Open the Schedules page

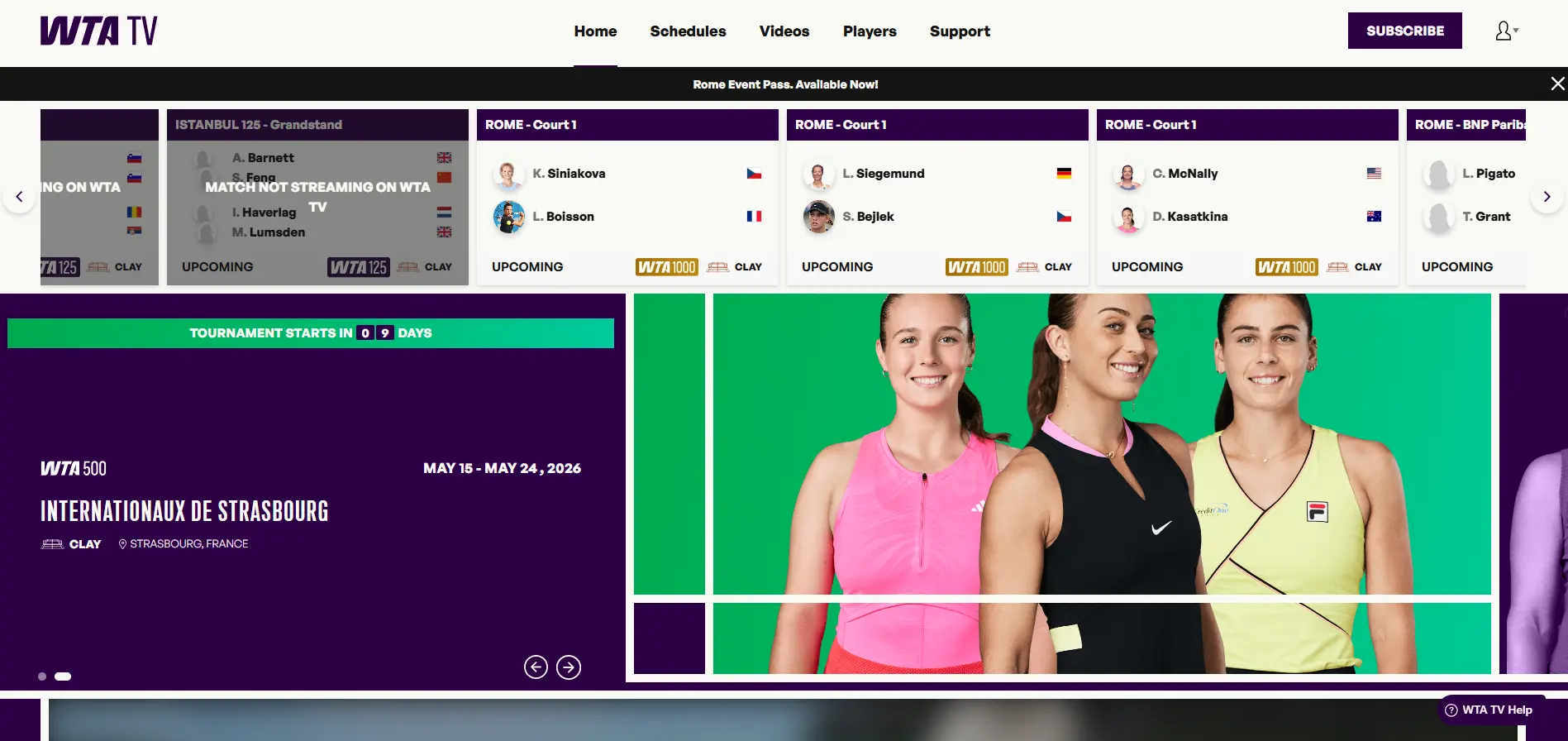[x=688, y=31]
